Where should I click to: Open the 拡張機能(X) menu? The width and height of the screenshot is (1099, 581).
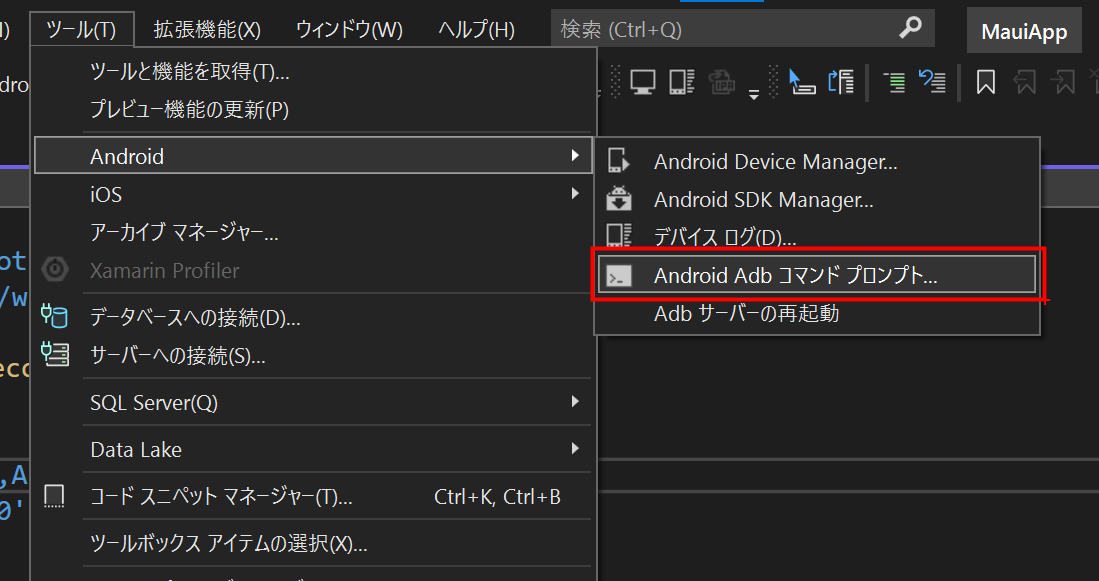[x=207, y=29]
